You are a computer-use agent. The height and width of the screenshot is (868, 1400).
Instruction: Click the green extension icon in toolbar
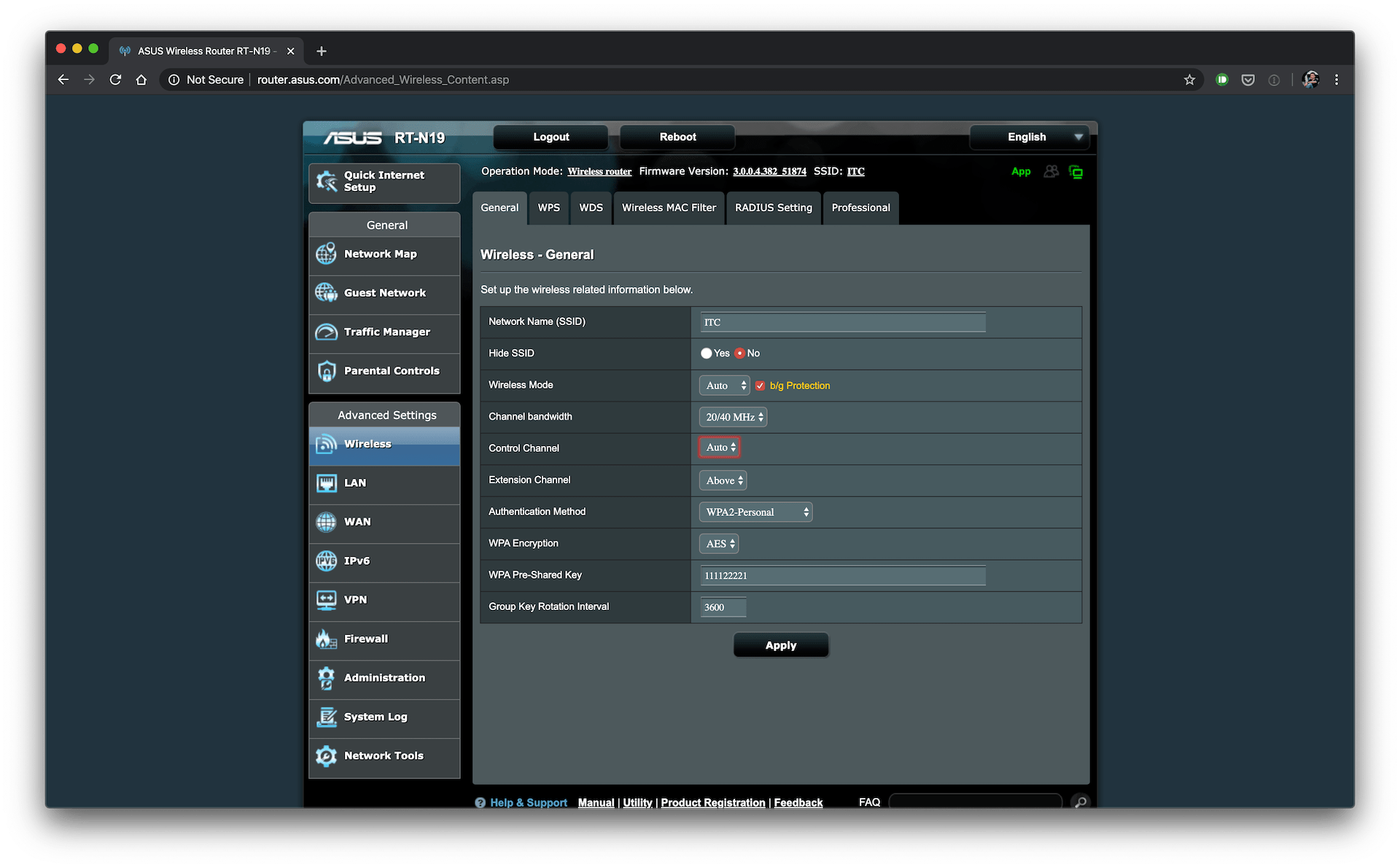tap(1222, 79)
